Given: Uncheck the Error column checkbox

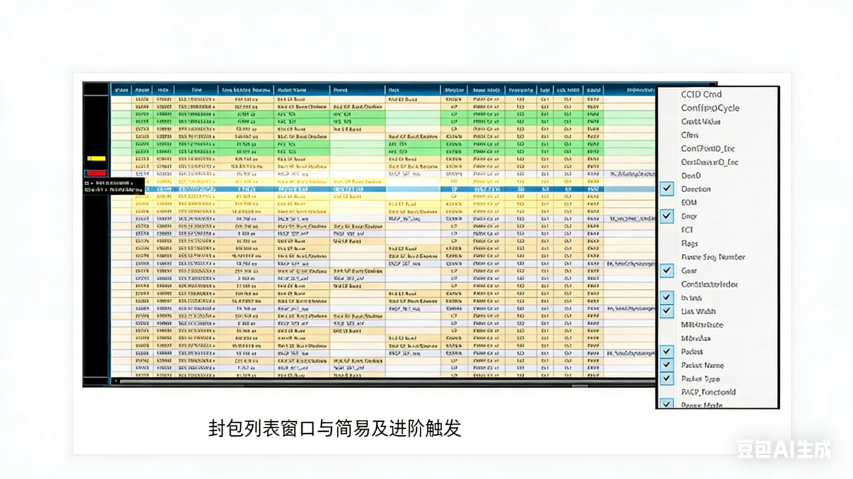Looking at the screenshot, I should [667, 216].
